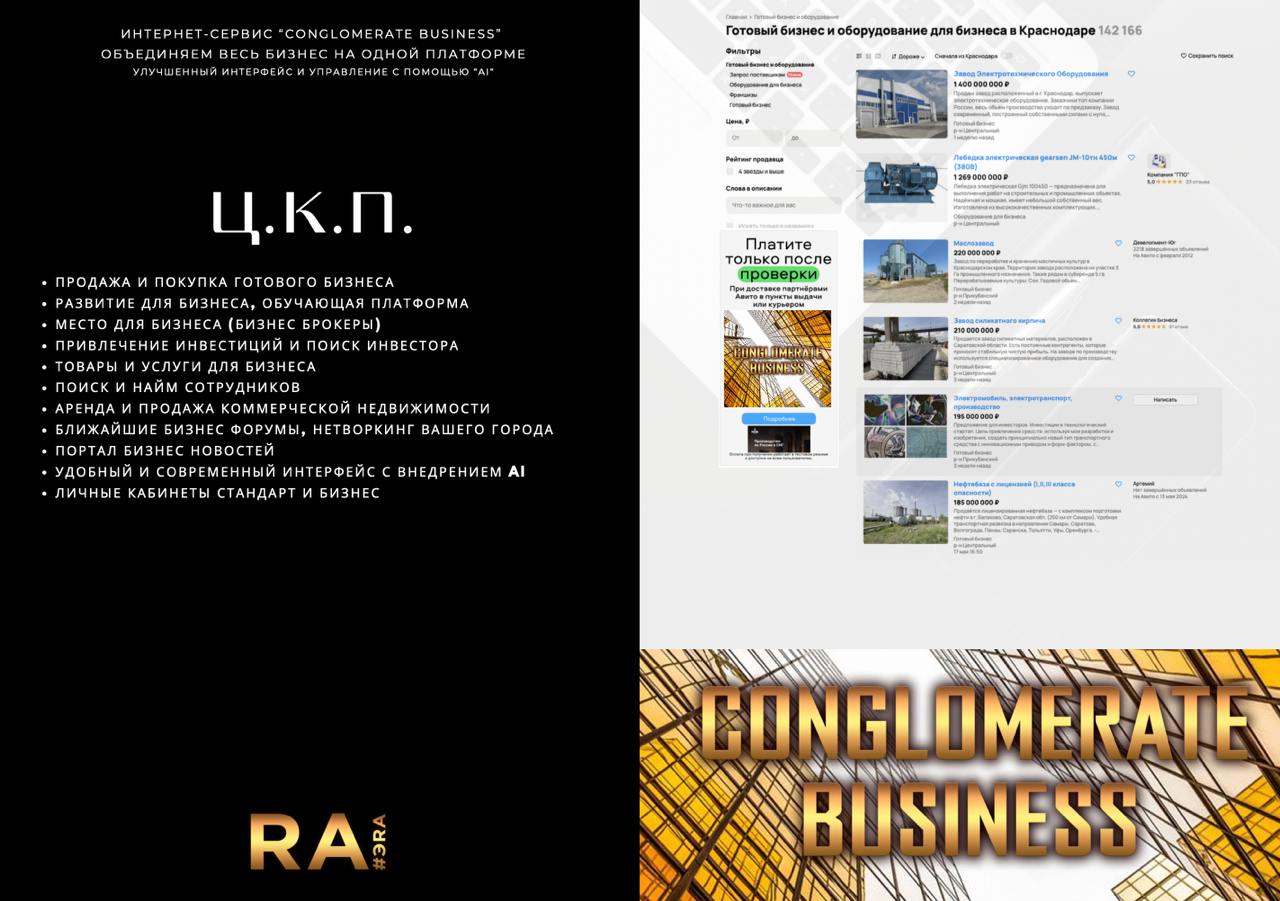
Task: Tick the Искать только в названиях checkbox
Action: click(x=730, y=225)
